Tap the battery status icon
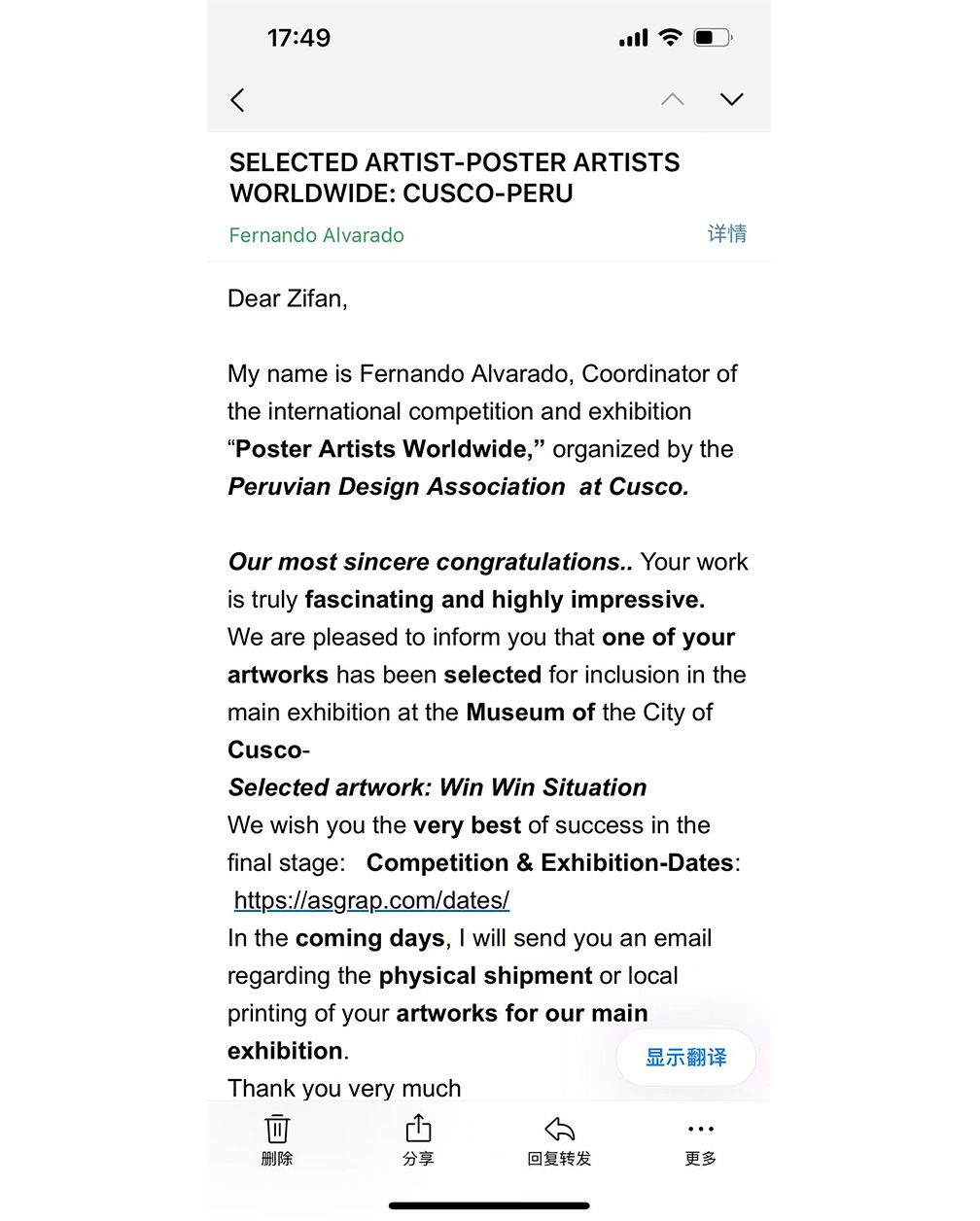 (713, 38)
